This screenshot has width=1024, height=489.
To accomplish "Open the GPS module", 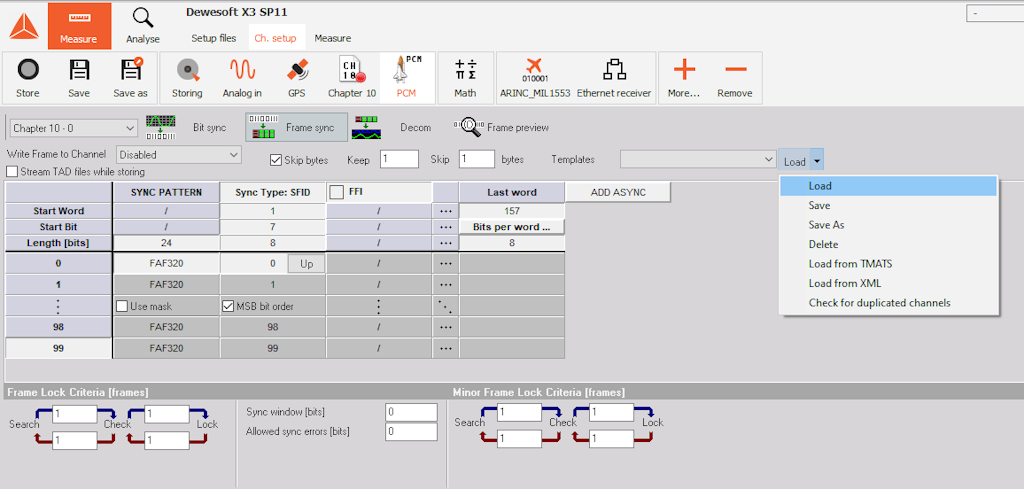I will click(296, 77).
